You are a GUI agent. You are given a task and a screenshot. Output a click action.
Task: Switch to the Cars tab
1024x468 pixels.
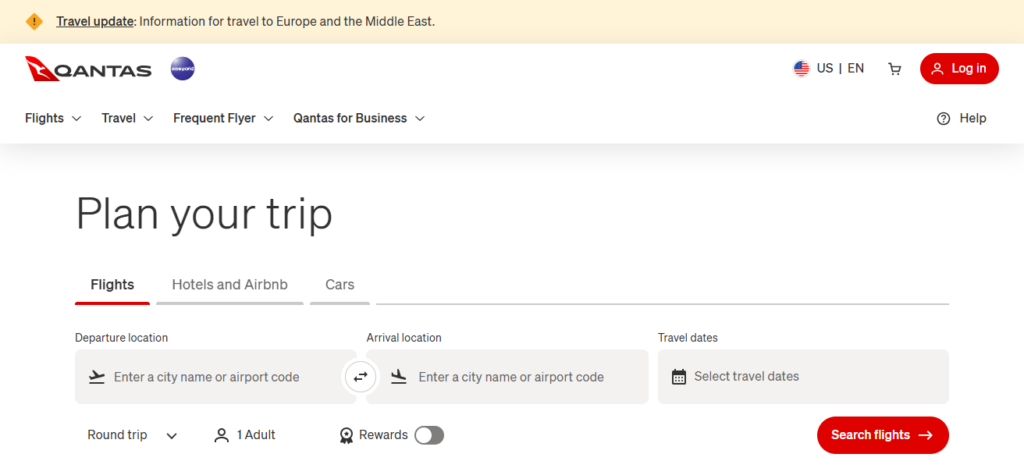340,285
